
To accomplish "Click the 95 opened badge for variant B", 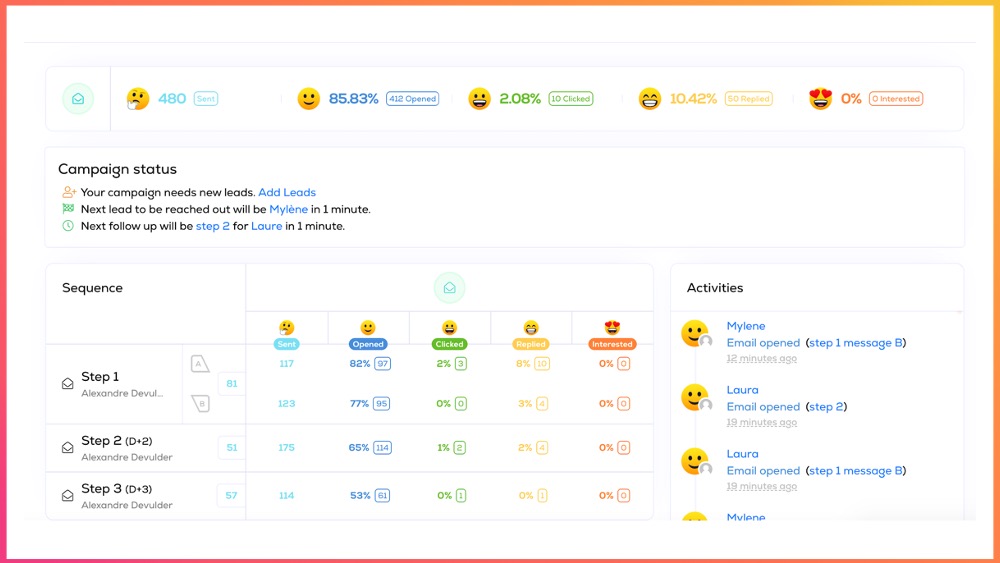I will 381,404.
